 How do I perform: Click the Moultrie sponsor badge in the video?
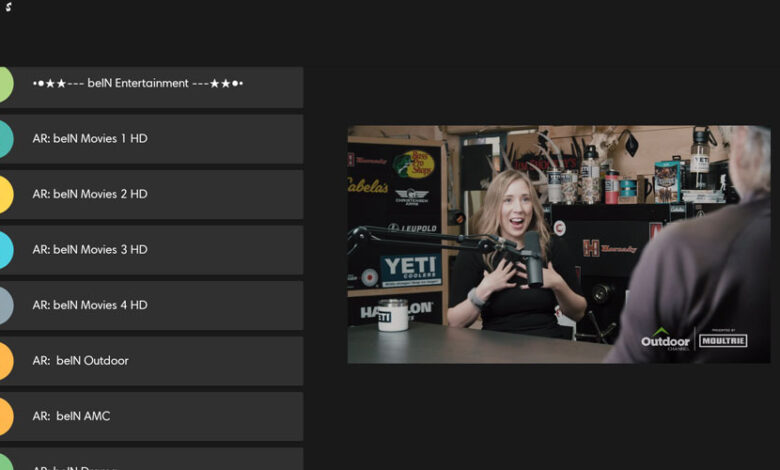[x=723, y=339]
